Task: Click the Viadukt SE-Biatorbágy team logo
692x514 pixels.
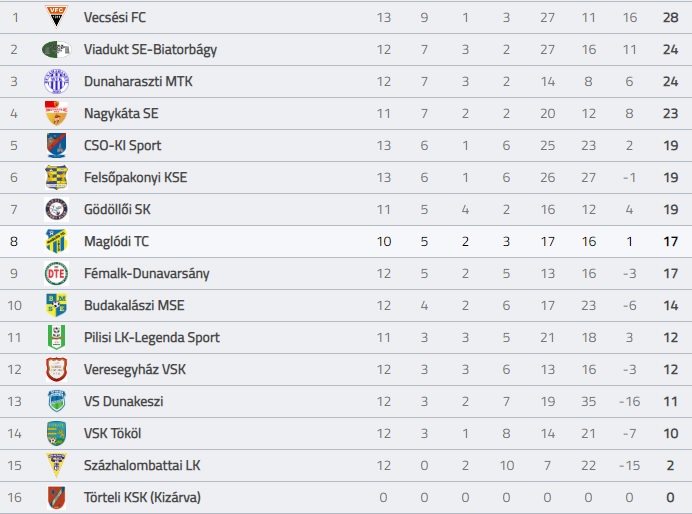Action: pos(56,49)
